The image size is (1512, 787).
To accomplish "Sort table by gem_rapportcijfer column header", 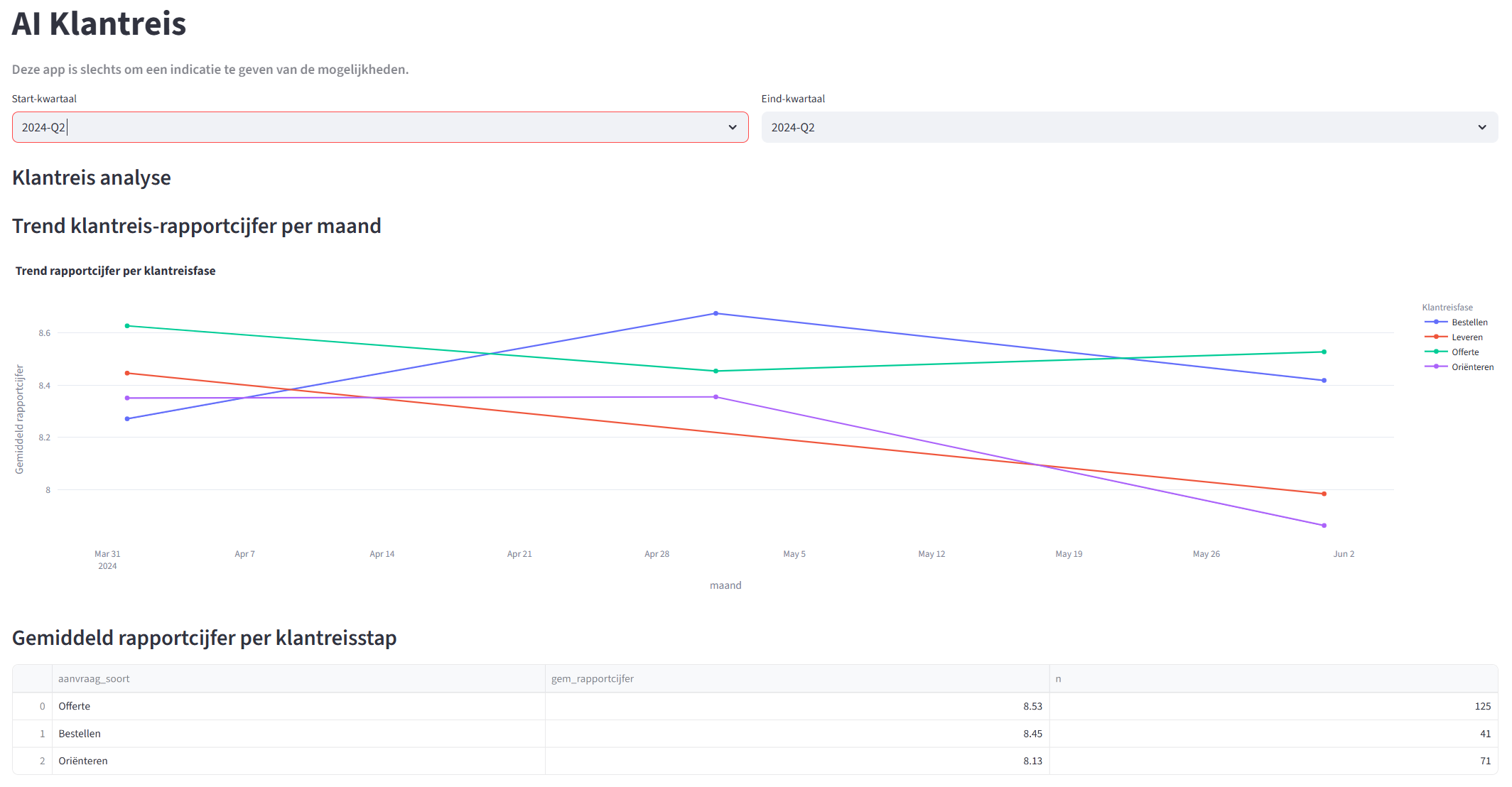I will [x=593, y=679].
